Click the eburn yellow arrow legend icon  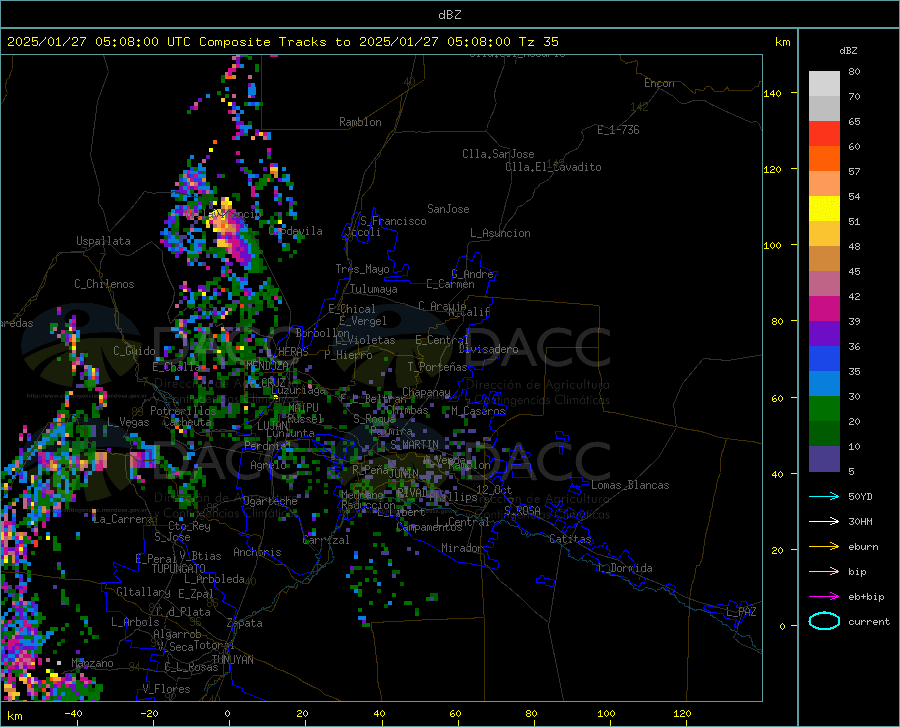point(824,547)
